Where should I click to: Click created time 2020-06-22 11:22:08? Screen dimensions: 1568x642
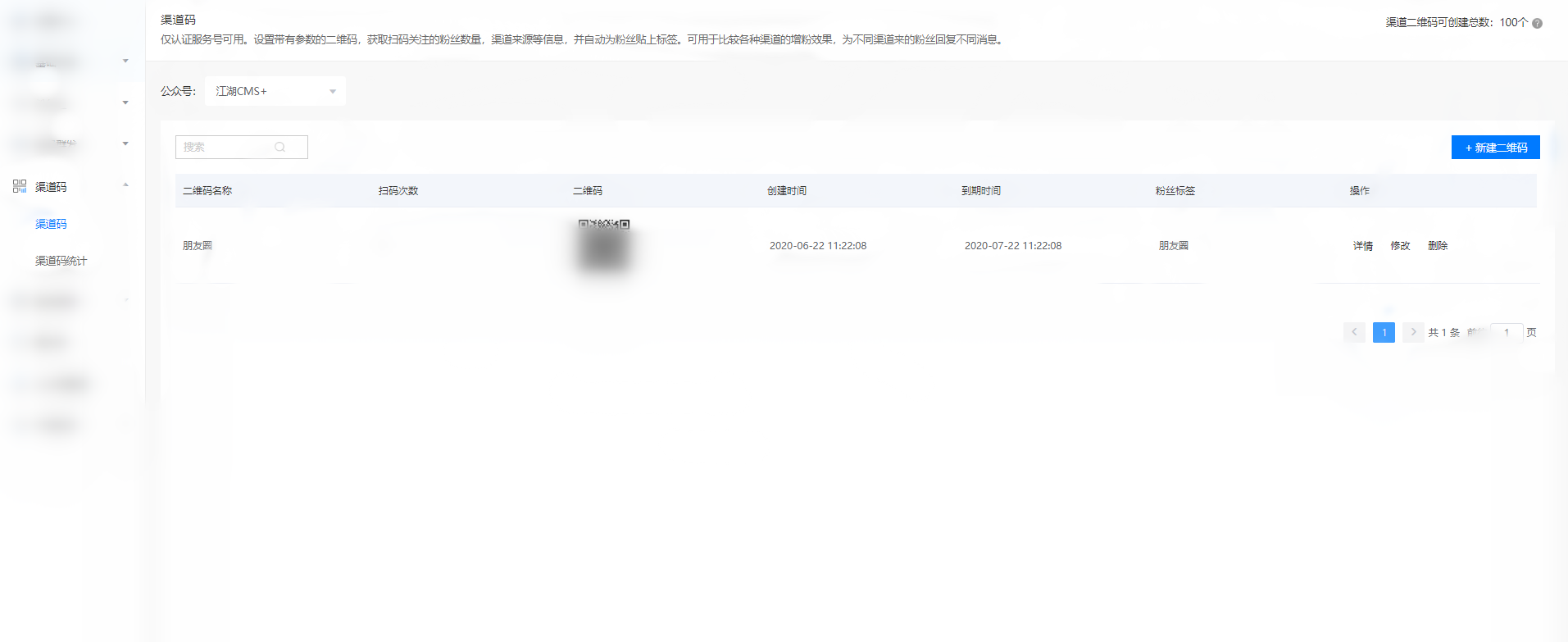[x=818, y=246]
